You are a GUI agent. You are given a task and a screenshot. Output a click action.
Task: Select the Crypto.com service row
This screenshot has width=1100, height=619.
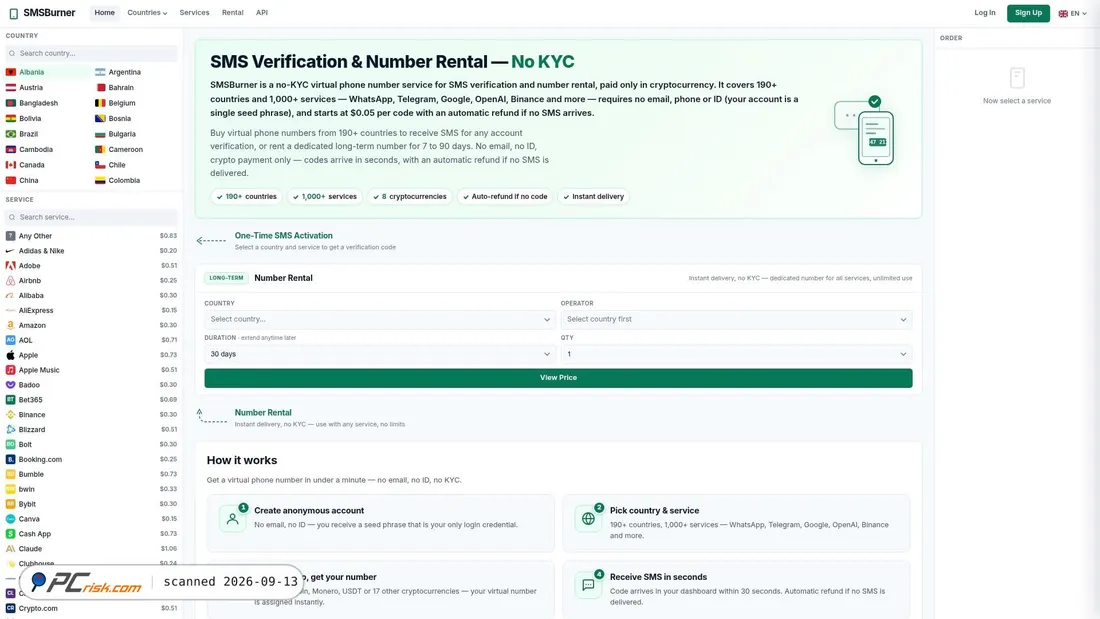pyautogui.click(x=91, y=608)
